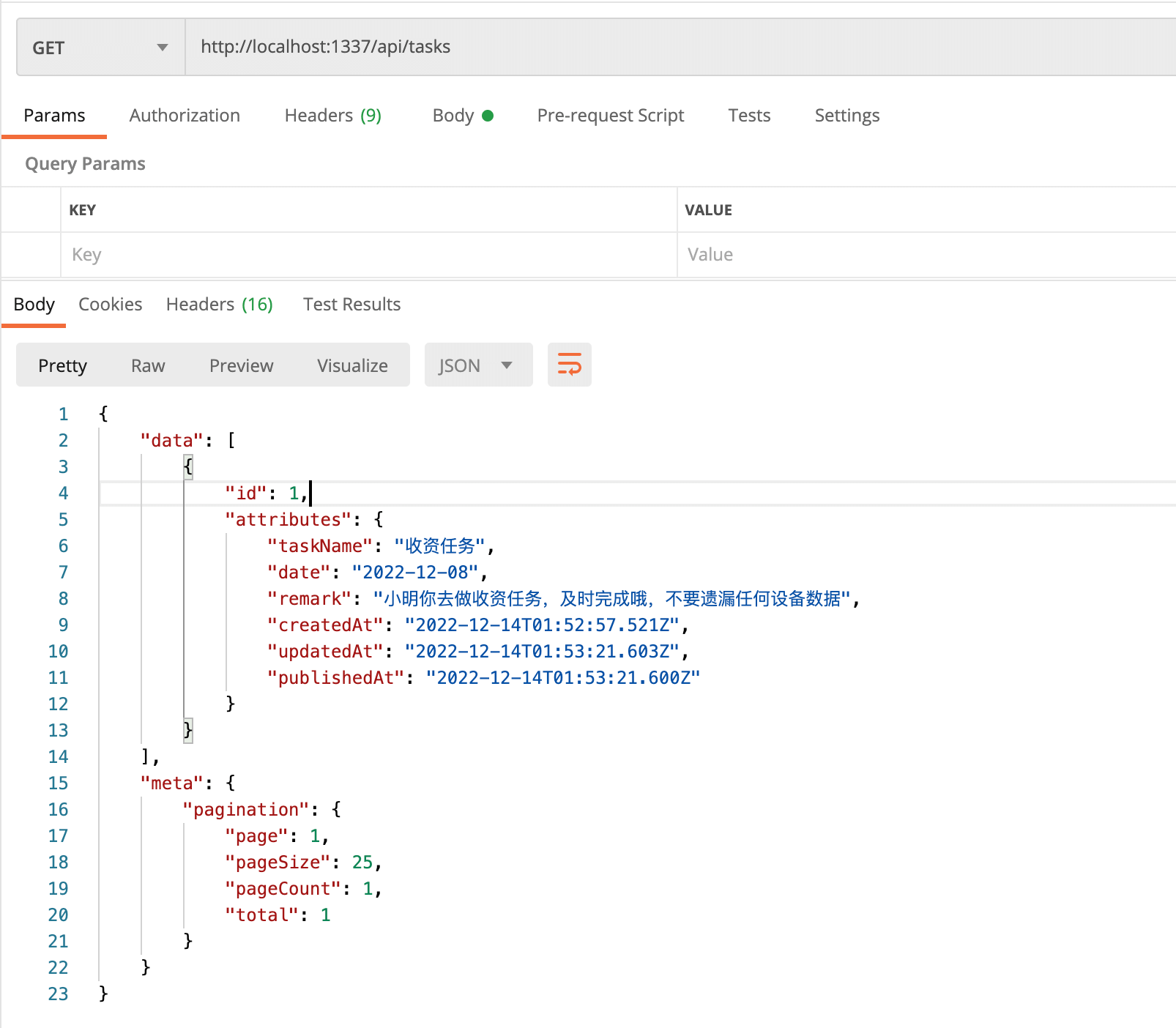1176x1028 pixels.
Task: Click line number 23 in gutter
Action: [x=58, y=994]
